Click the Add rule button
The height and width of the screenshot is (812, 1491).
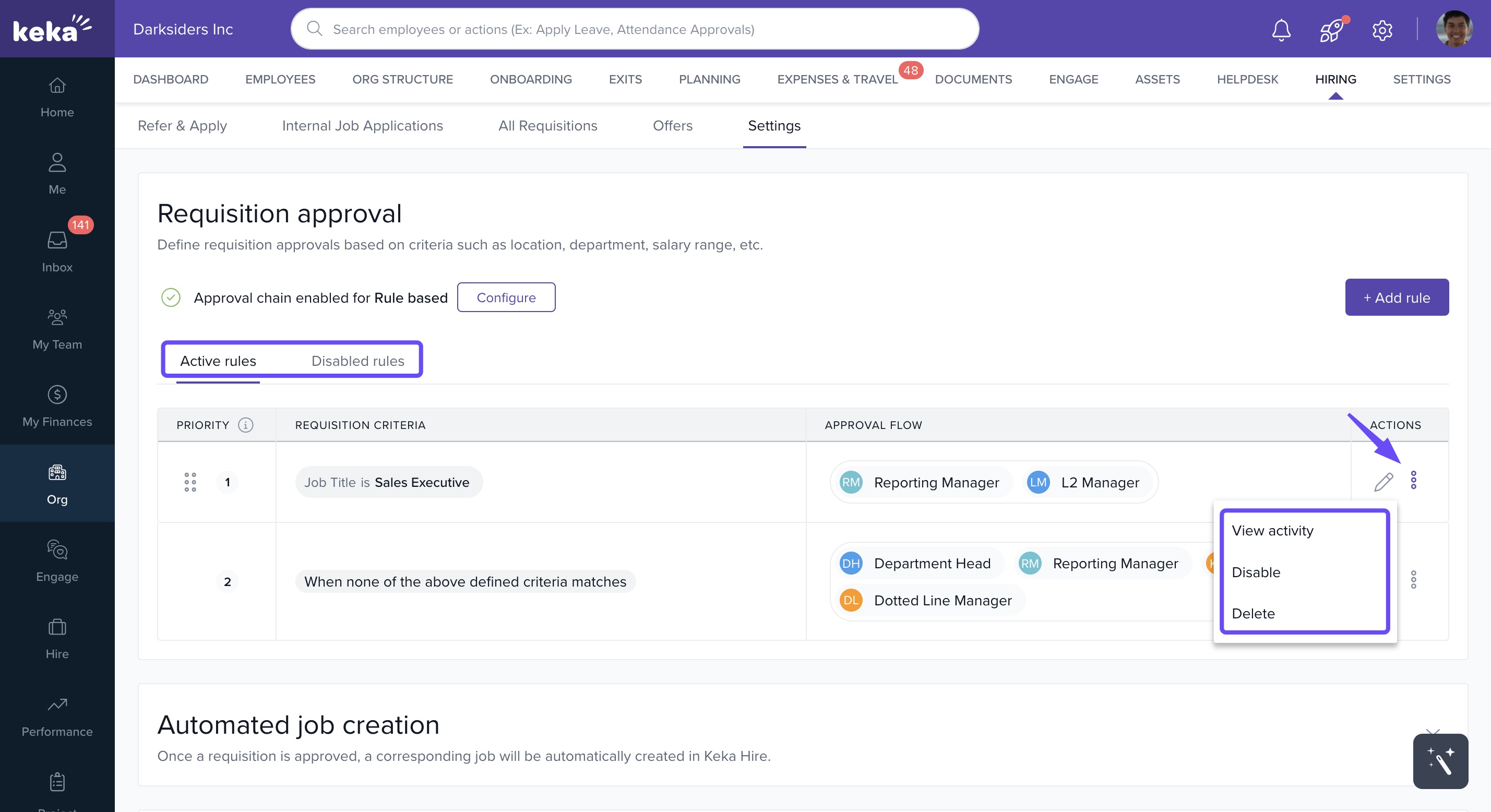pos(1396,297)
